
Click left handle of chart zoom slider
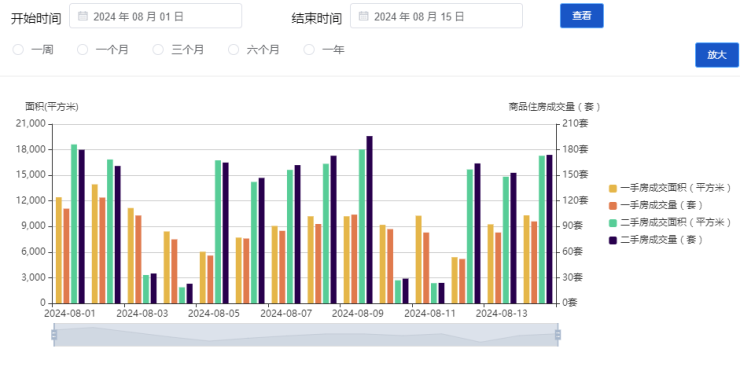pos(54,335)
